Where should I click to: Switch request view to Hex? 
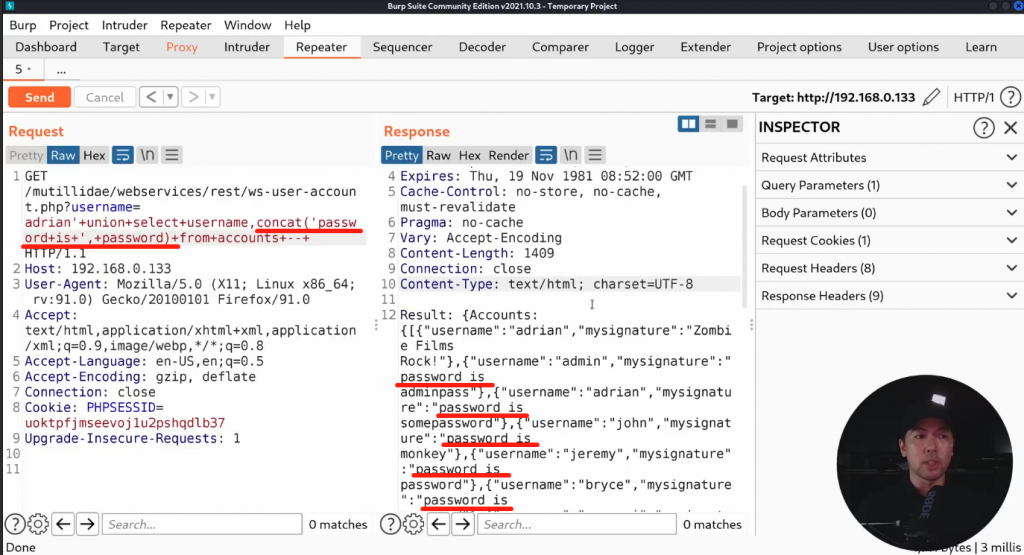pyautogui.click(x=94, y=155)
